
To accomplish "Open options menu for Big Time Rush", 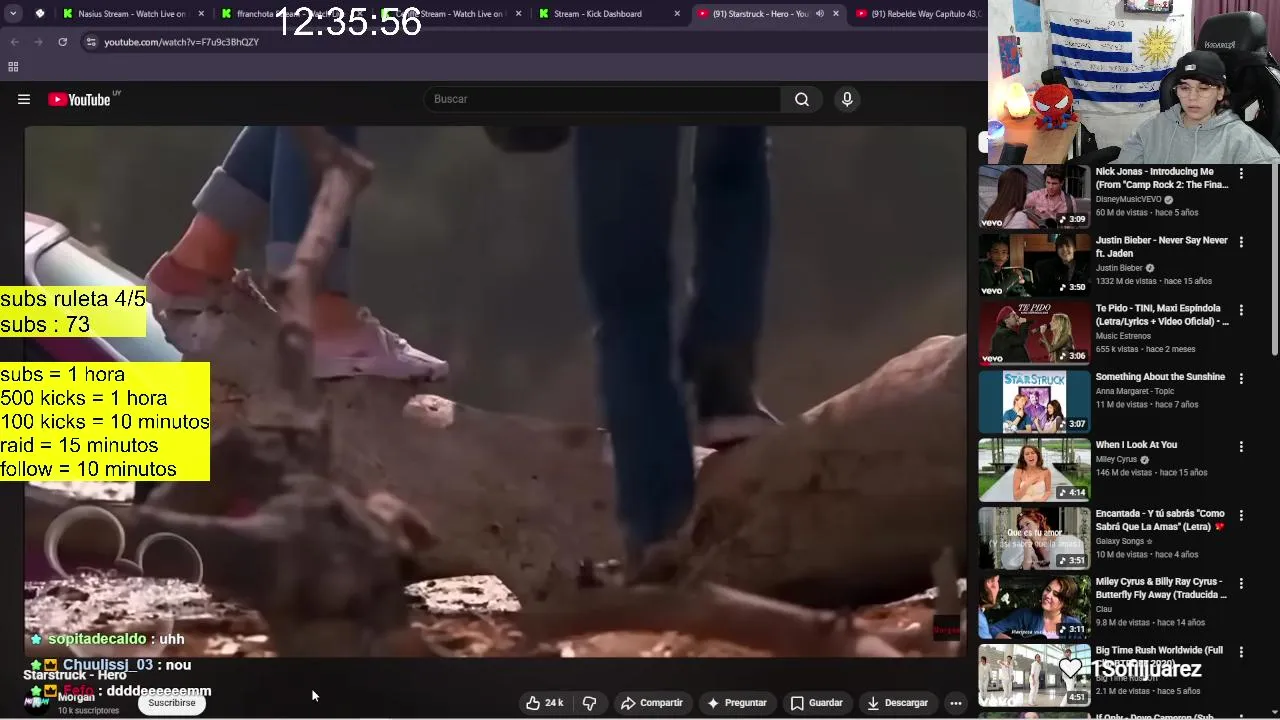I will [1241, 652].
